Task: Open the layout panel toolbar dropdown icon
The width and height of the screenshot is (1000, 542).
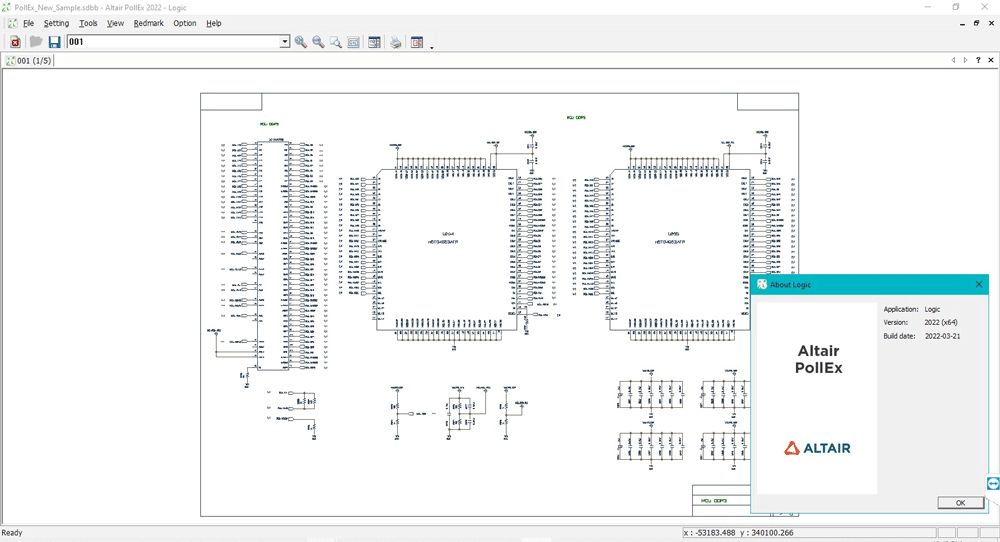Action: pos(417,42)
